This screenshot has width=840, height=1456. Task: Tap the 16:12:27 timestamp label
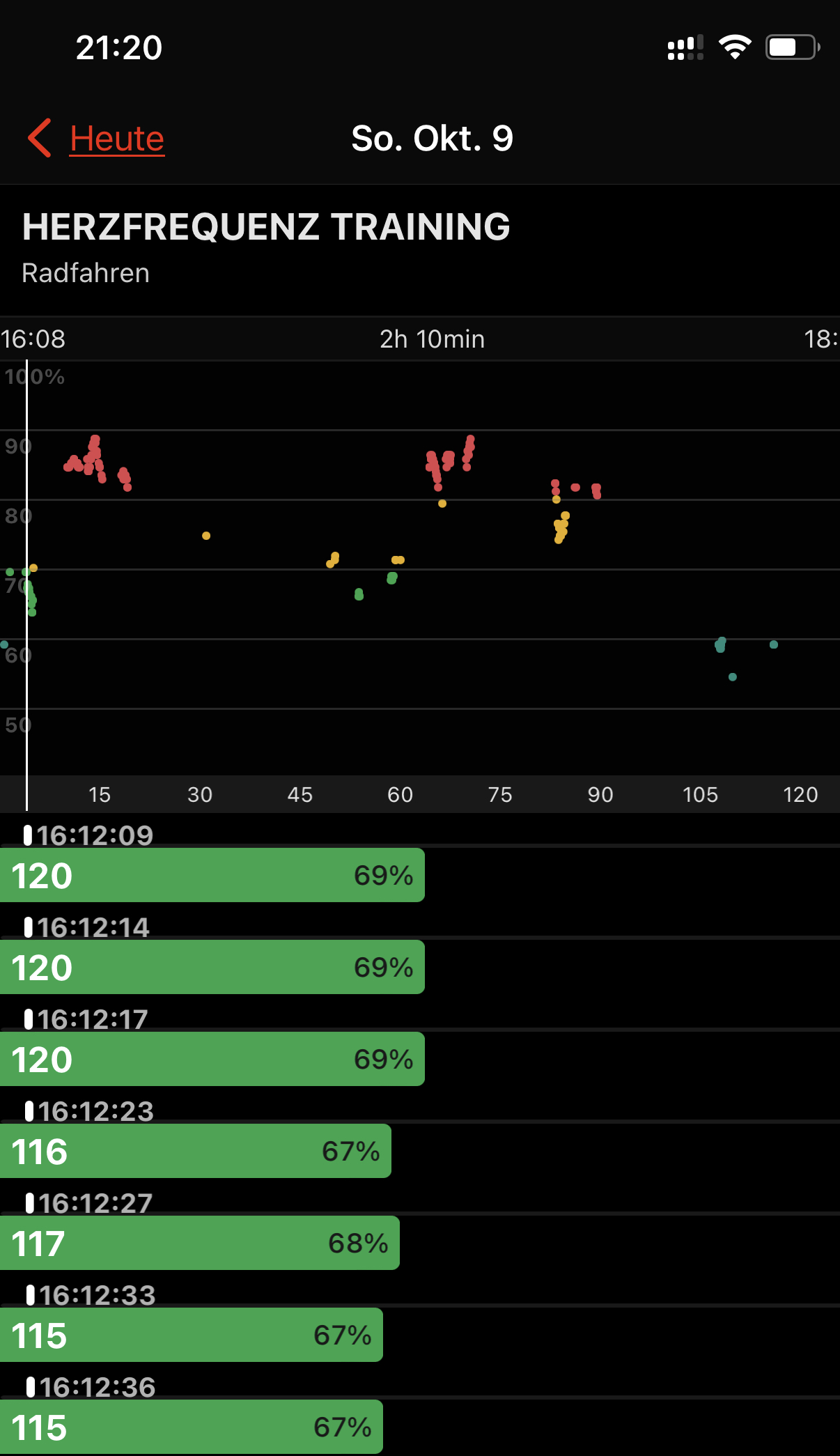pyautogui.click(x=95, y=1203)
